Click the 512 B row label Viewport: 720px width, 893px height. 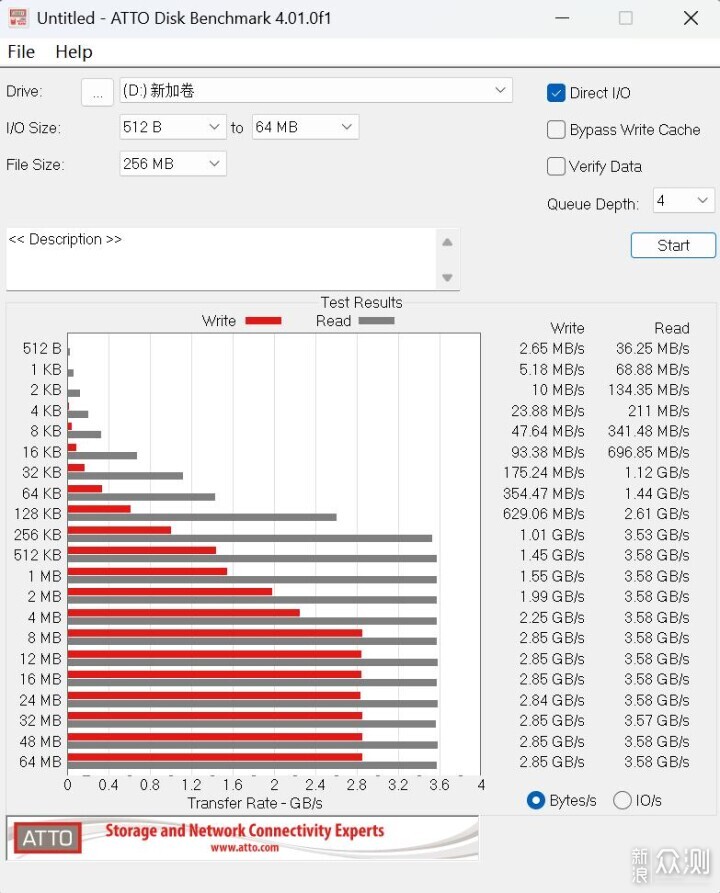pyautogui.click(x=42, y=349)
